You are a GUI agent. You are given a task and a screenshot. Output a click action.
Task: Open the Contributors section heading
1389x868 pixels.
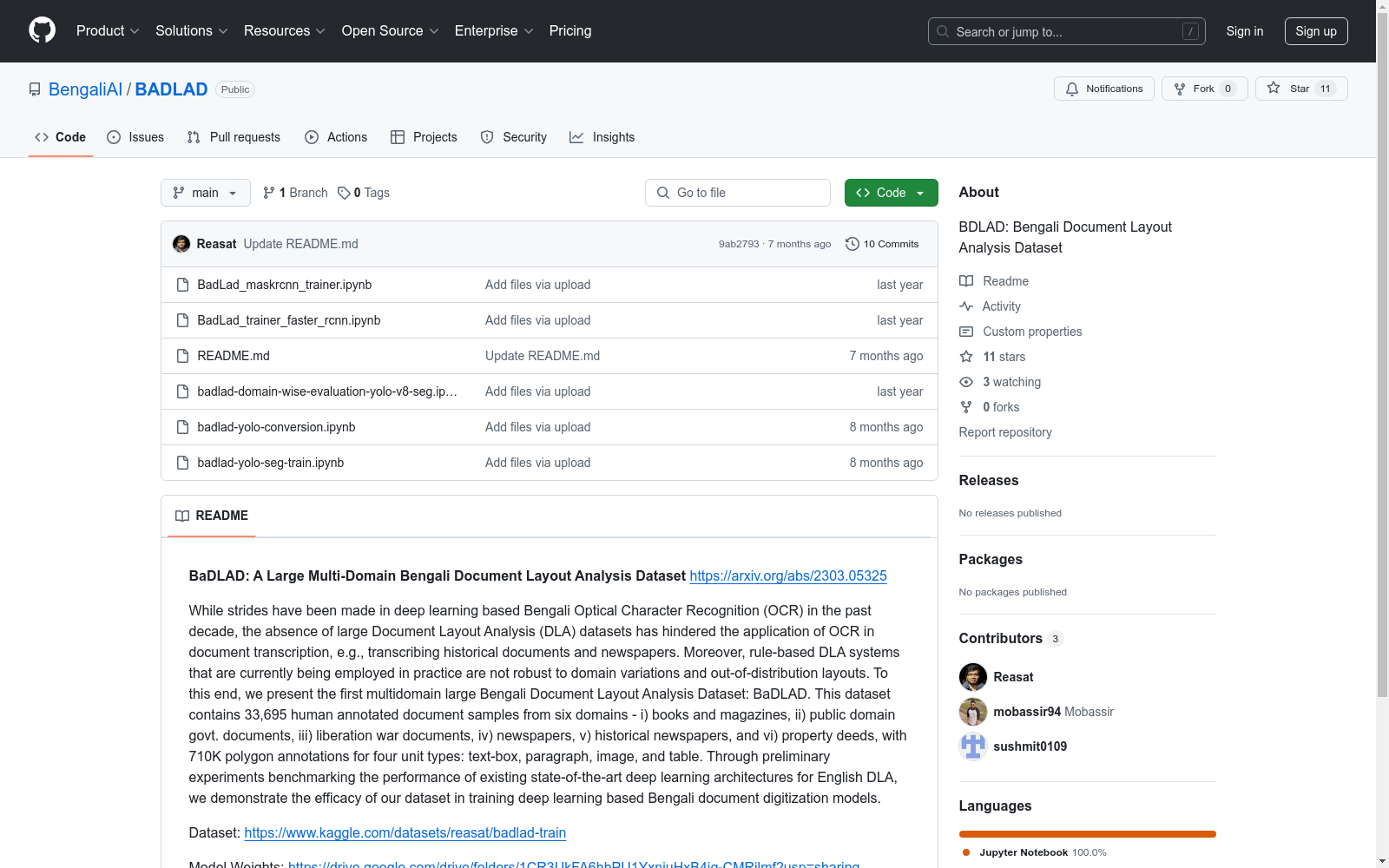1011,639
